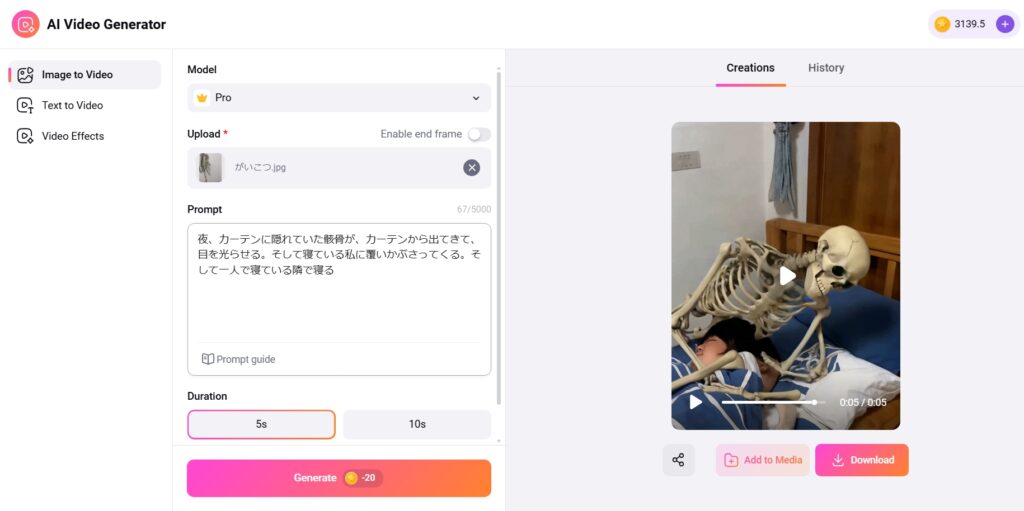Screen dimensions: 1024x511
Task: Expand the Pro model dropdown
Action: click(x=339, y=97)
